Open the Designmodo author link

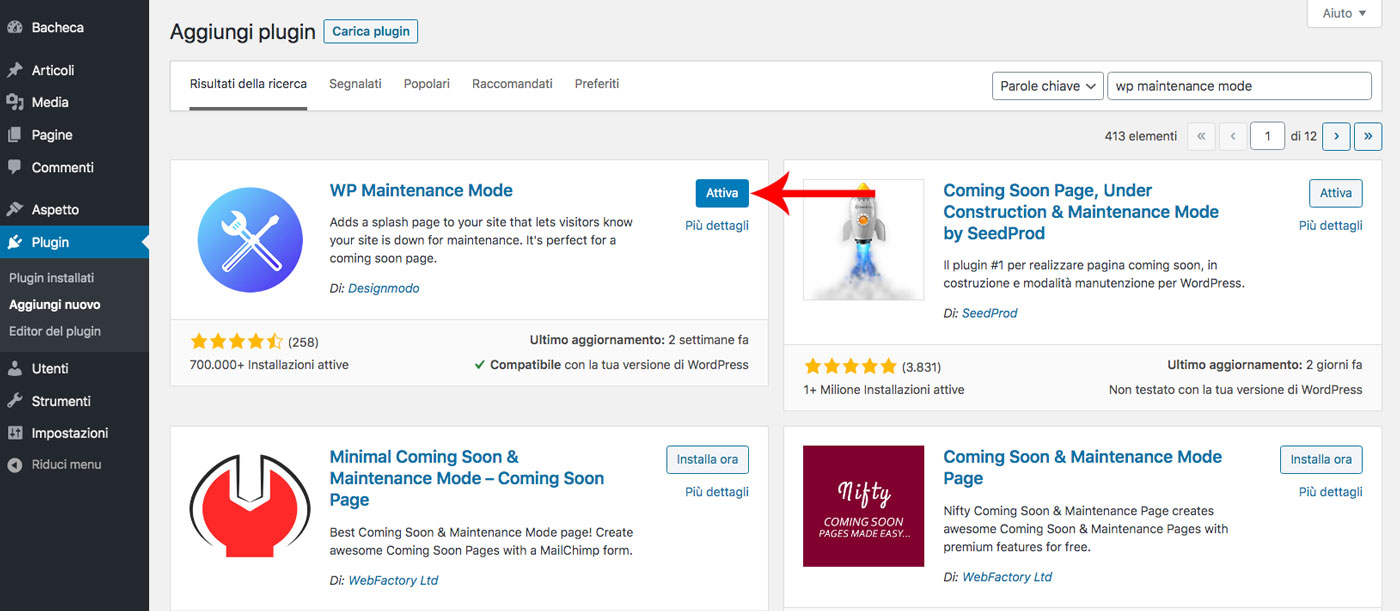pyautogui.click(x=384, y=288)
